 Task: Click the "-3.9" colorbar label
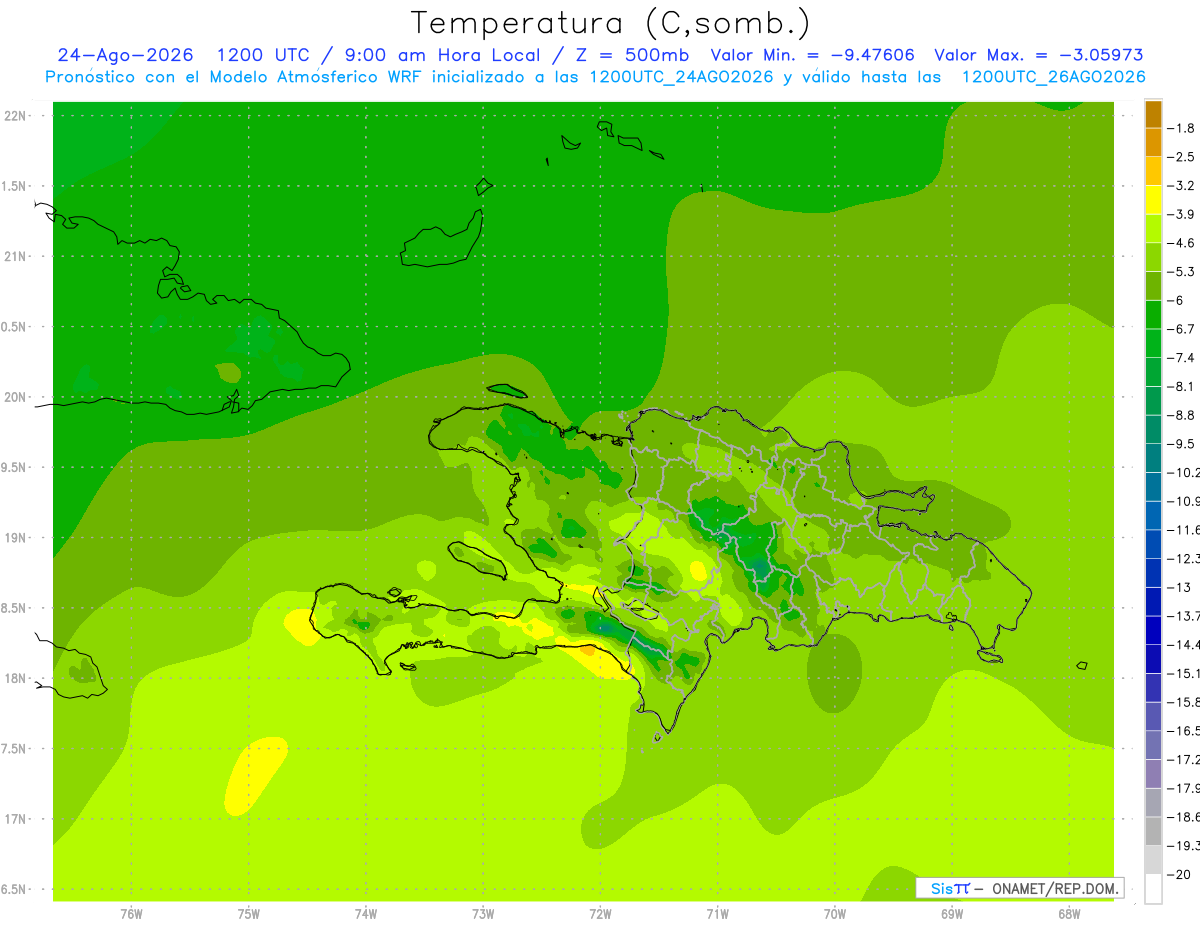coord(1181,214)
